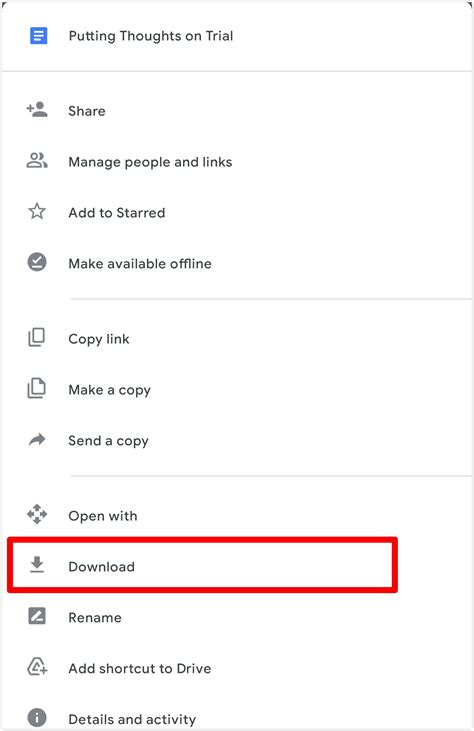
Task: Click the Make a copy pages icon
Action: (37, 388)
